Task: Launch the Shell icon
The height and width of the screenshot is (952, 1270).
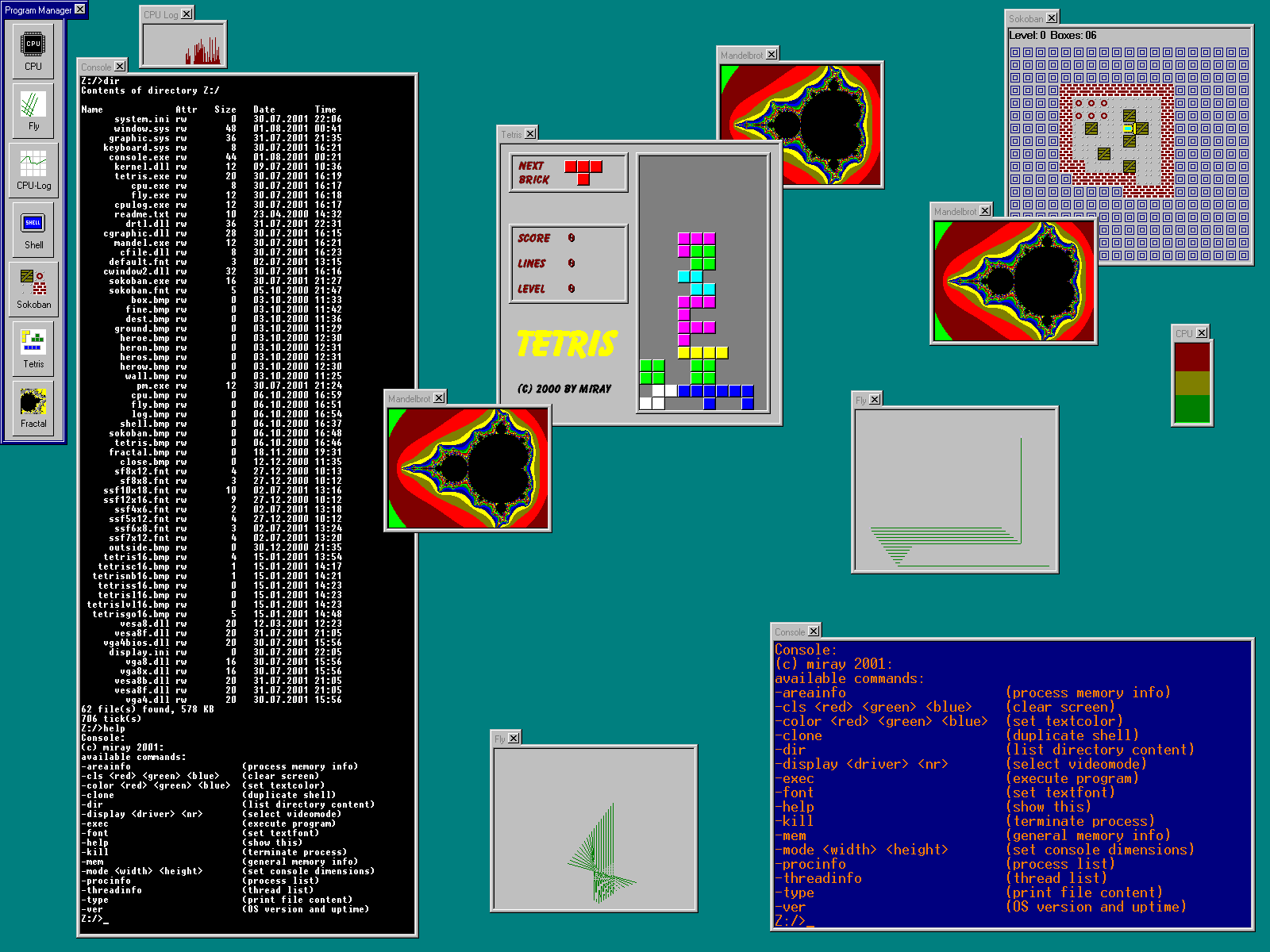Action: pos(33,228)
